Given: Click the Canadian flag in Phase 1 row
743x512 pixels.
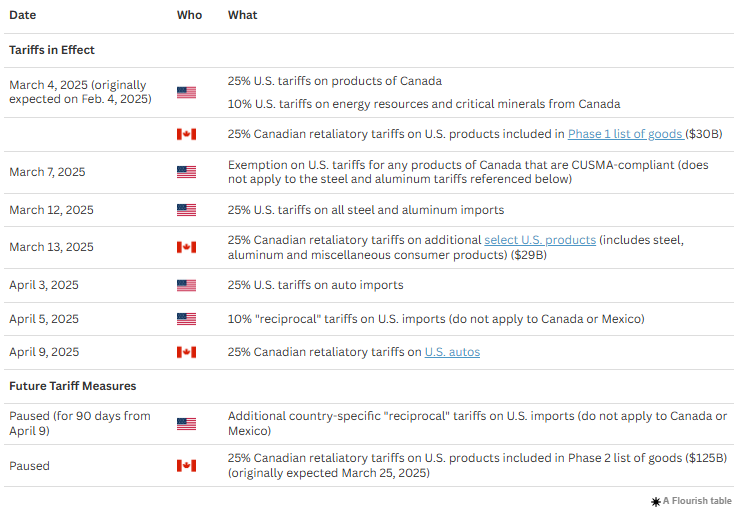Looking at the screenshot, I should coord(186,134).
